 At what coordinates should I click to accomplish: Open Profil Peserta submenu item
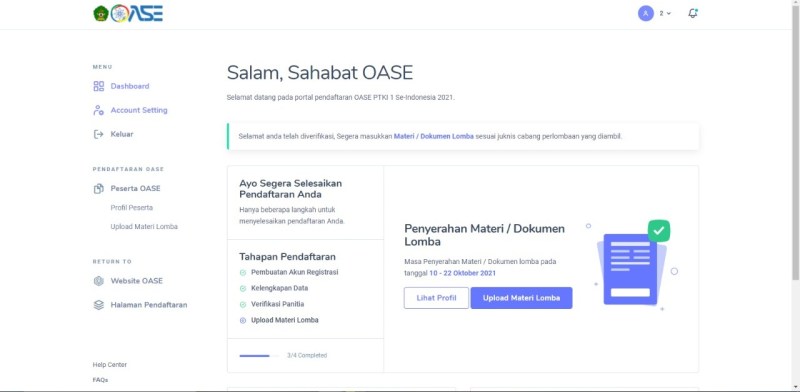click(x=132, y=208)
